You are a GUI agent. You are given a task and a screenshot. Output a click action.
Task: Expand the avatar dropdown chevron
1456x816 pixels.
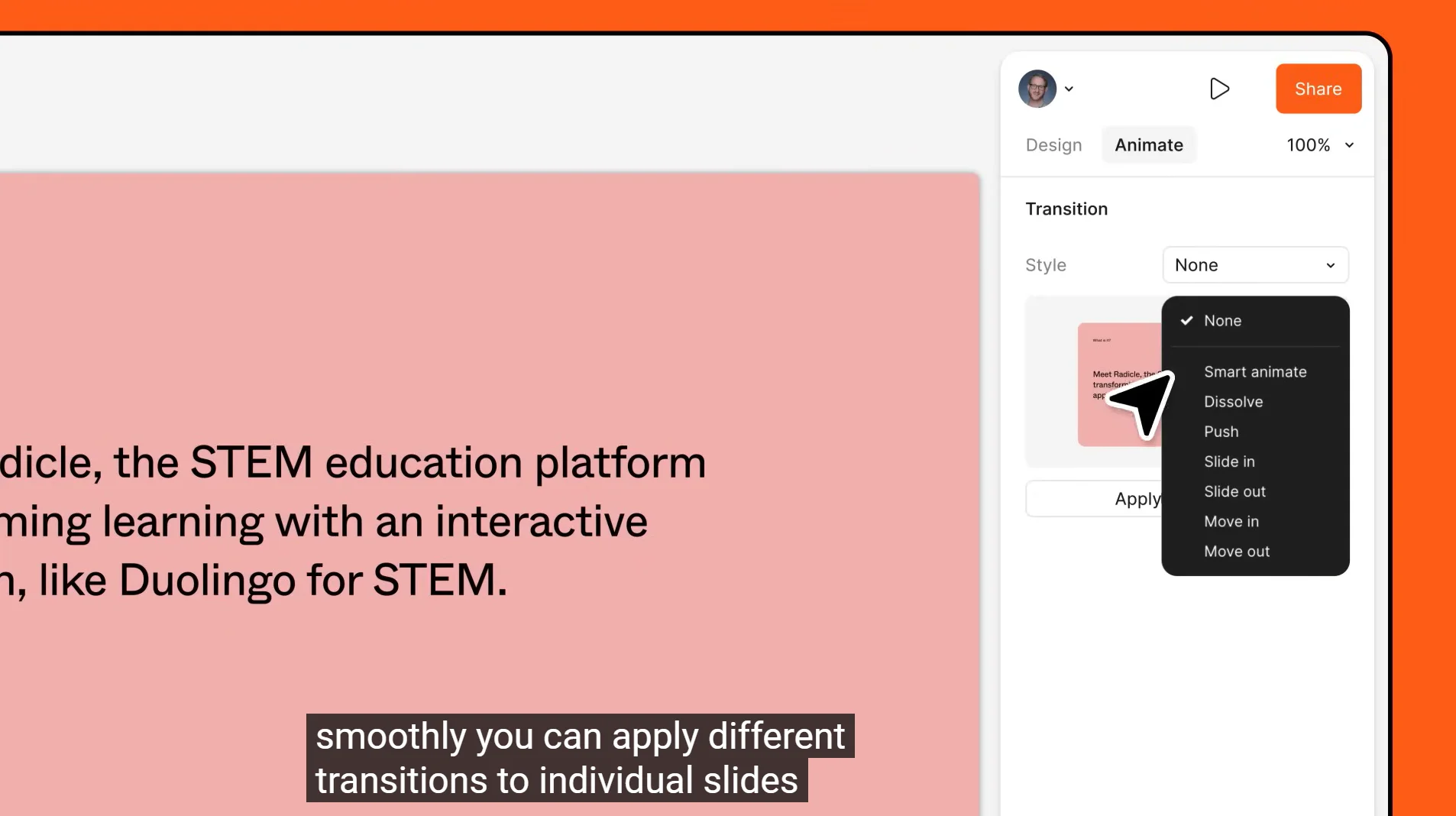1069,89
